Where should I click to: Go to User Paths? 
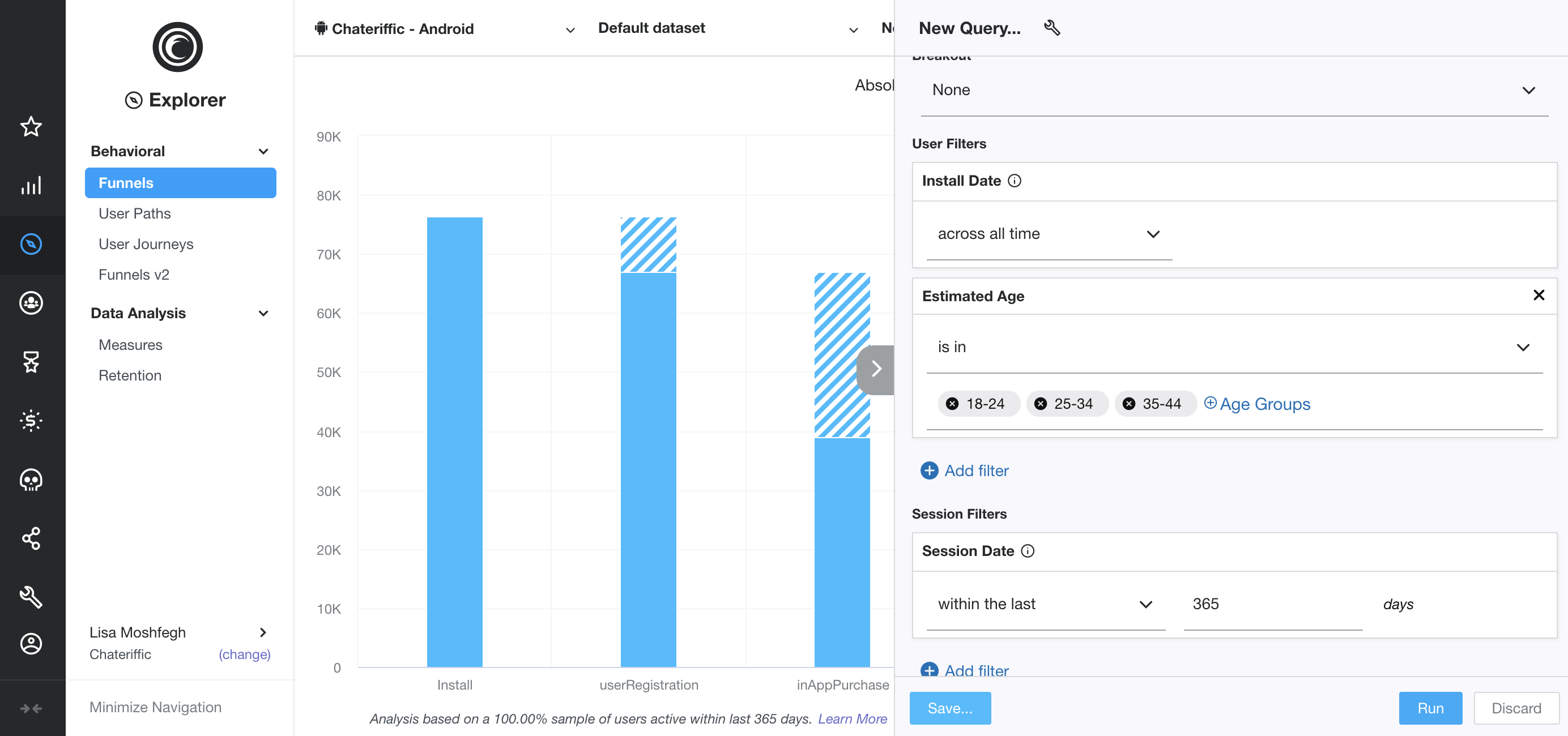(x=134, y=213)
